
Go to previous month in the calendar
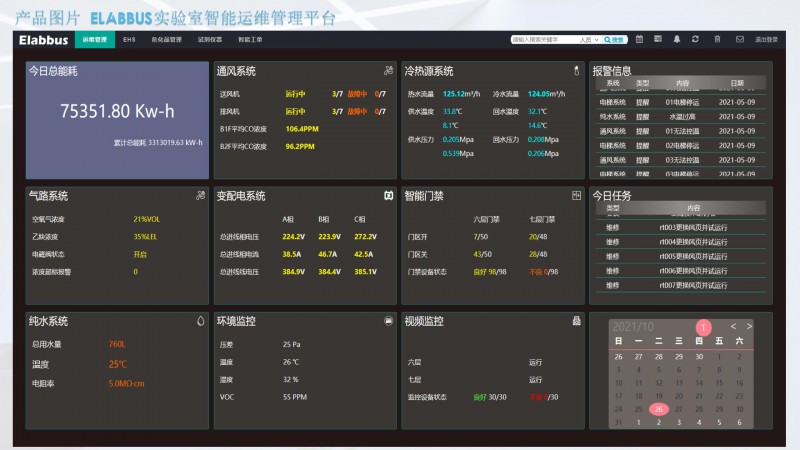733,326
